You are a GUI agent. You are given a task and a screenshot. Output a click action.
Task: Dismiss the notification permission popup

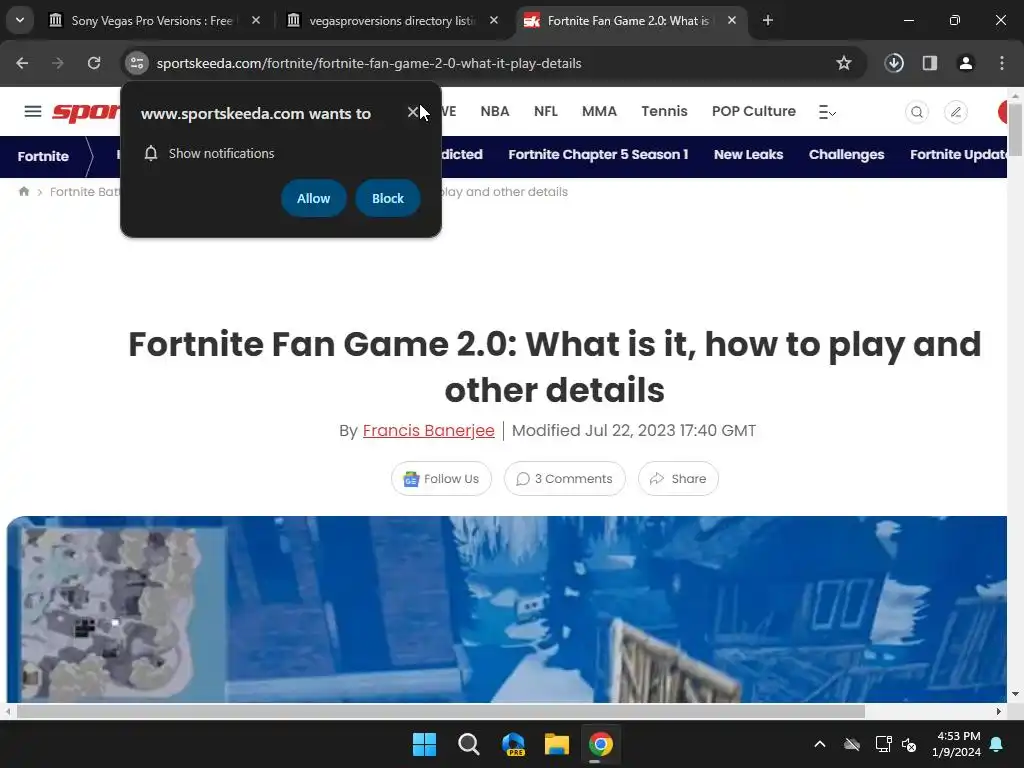pos(413,112)
